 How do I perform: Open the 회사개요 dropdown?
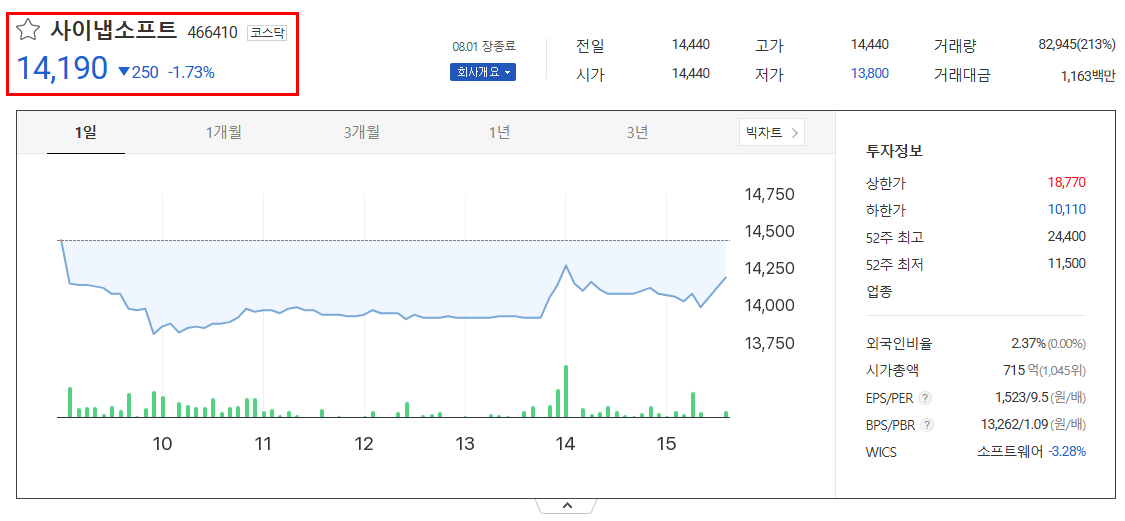(483, 72)
